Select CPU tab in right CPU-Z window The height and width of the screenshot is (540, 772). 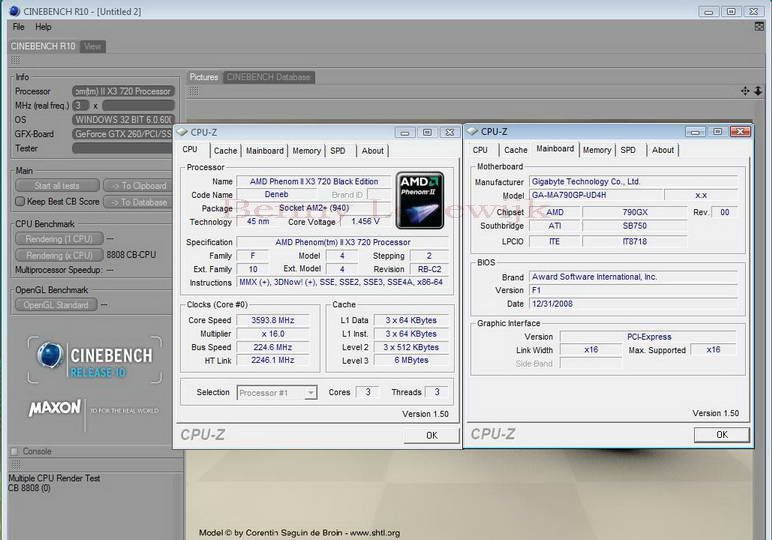click(x=480, y=150)
